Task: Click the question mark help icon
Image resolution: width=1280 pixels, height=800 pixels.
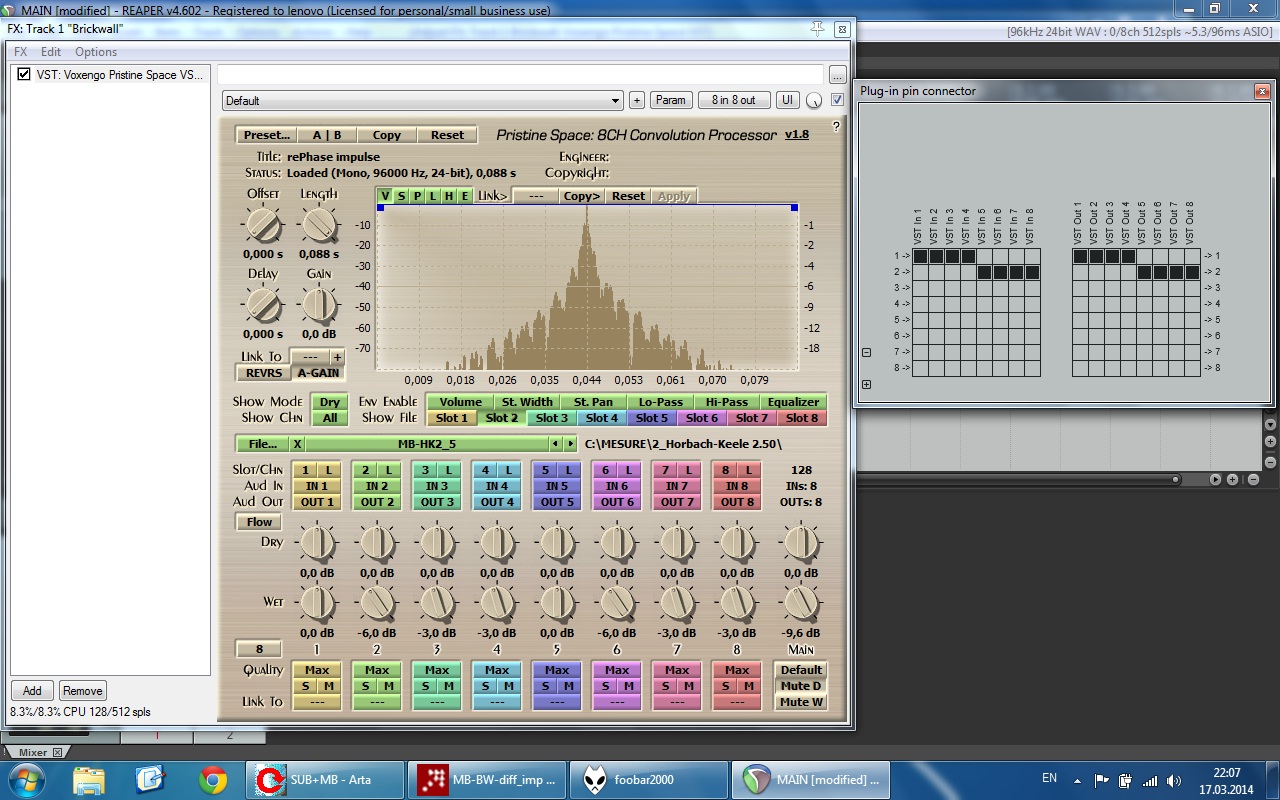Action: click(x=836, y=127)
